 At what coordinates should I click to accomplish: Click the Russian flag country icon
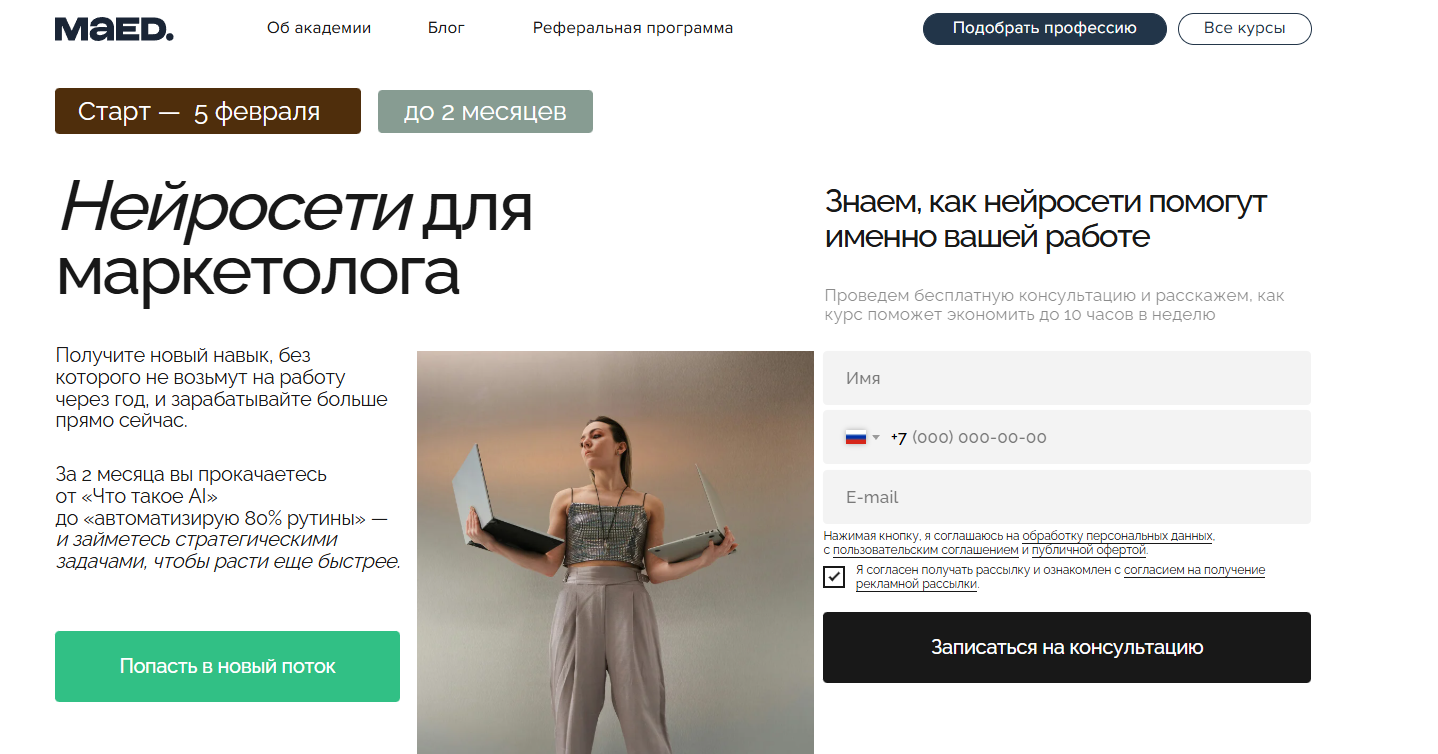click(855, 437)
